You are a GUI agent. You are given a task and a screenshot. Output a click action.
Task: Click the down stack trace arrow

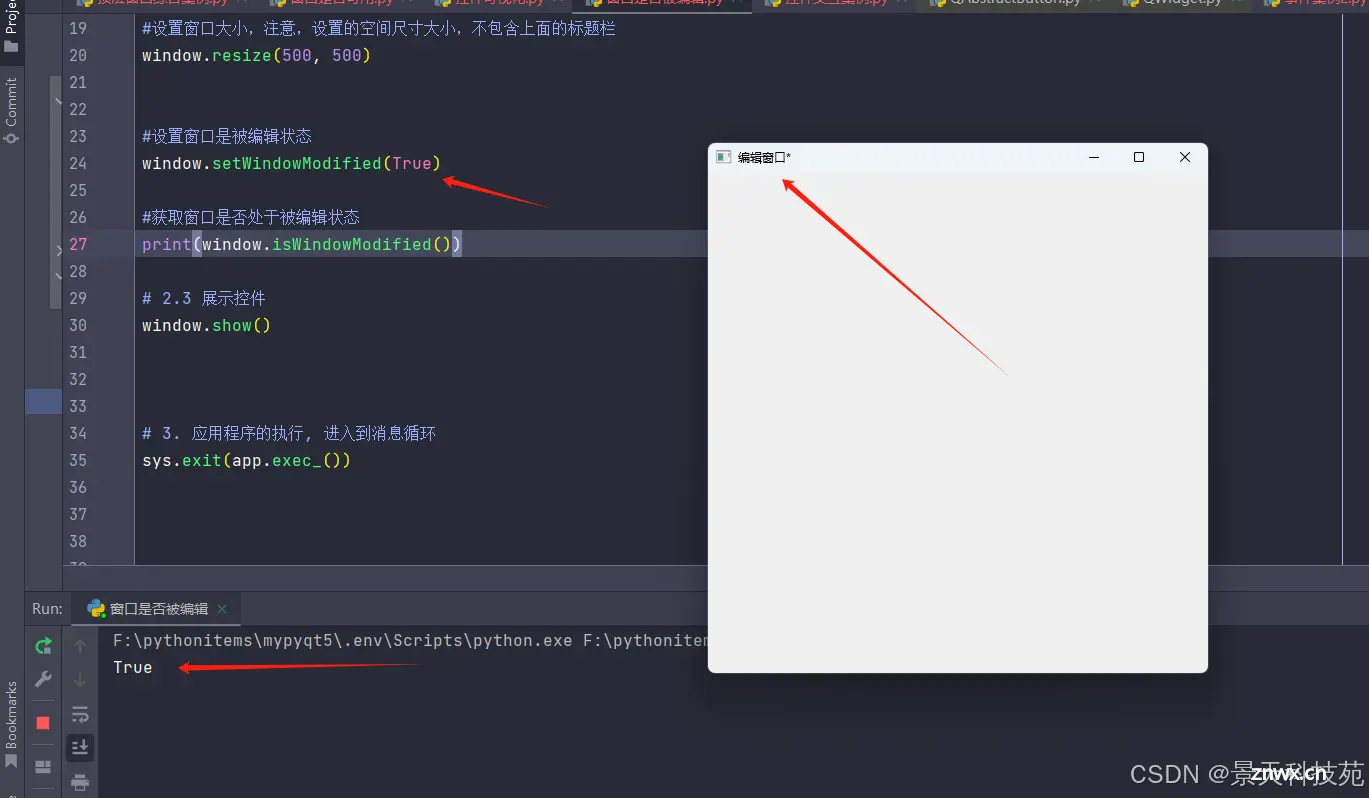[81, 680]
